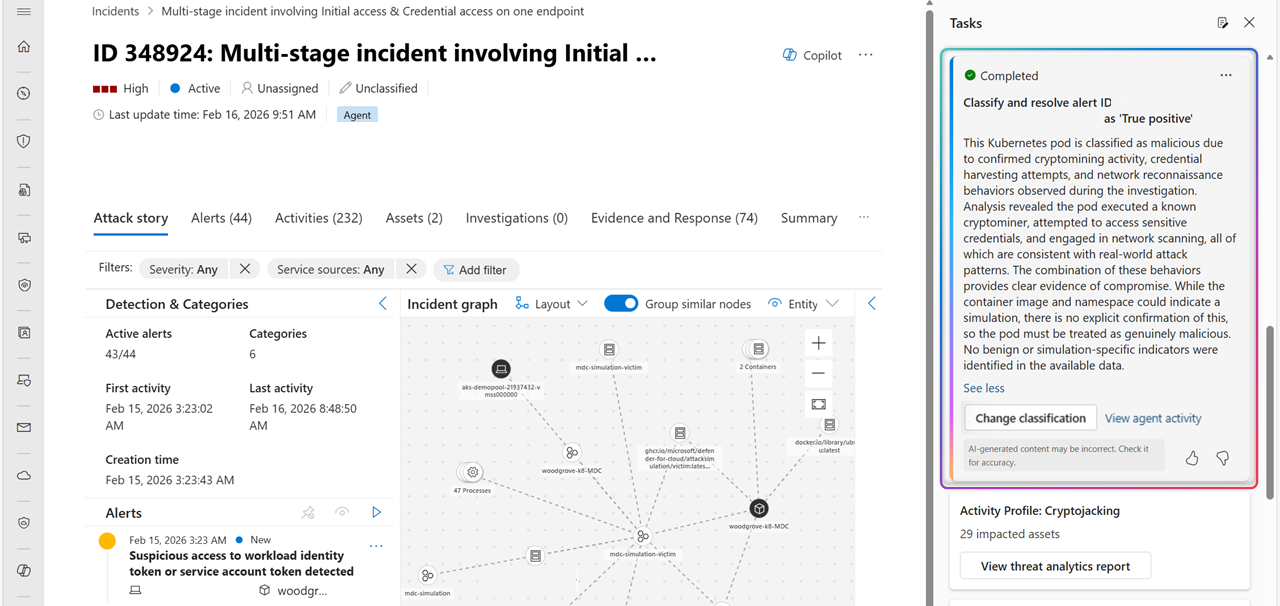Open the compass-style sidebar icon below Home
Image resolution: width=1280 pixels, height=606 pixels.
(x=24, y=93)
